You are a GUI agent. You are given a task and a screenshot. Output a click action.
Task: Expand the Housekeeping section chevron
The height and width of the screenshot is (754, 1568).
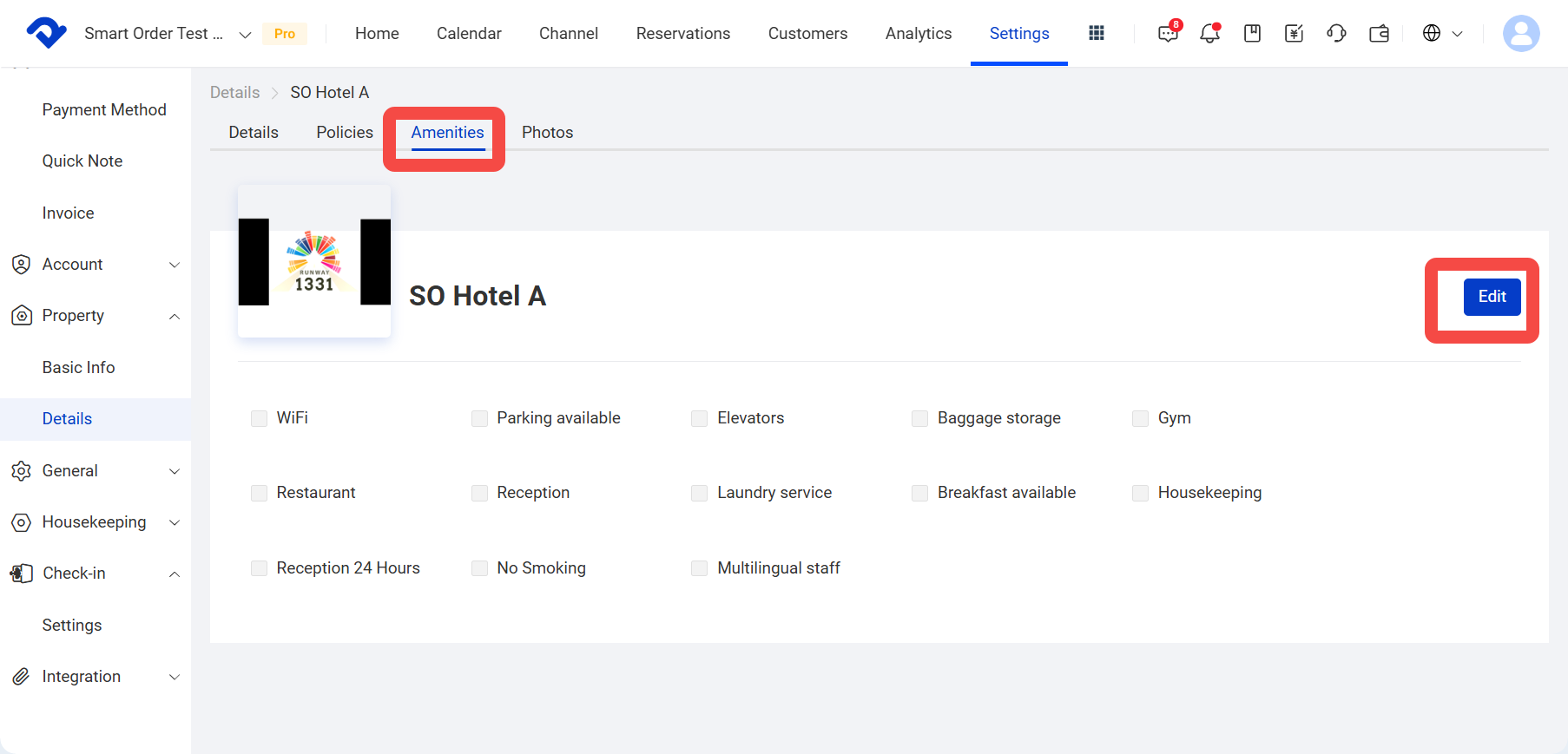coord(175,522)
